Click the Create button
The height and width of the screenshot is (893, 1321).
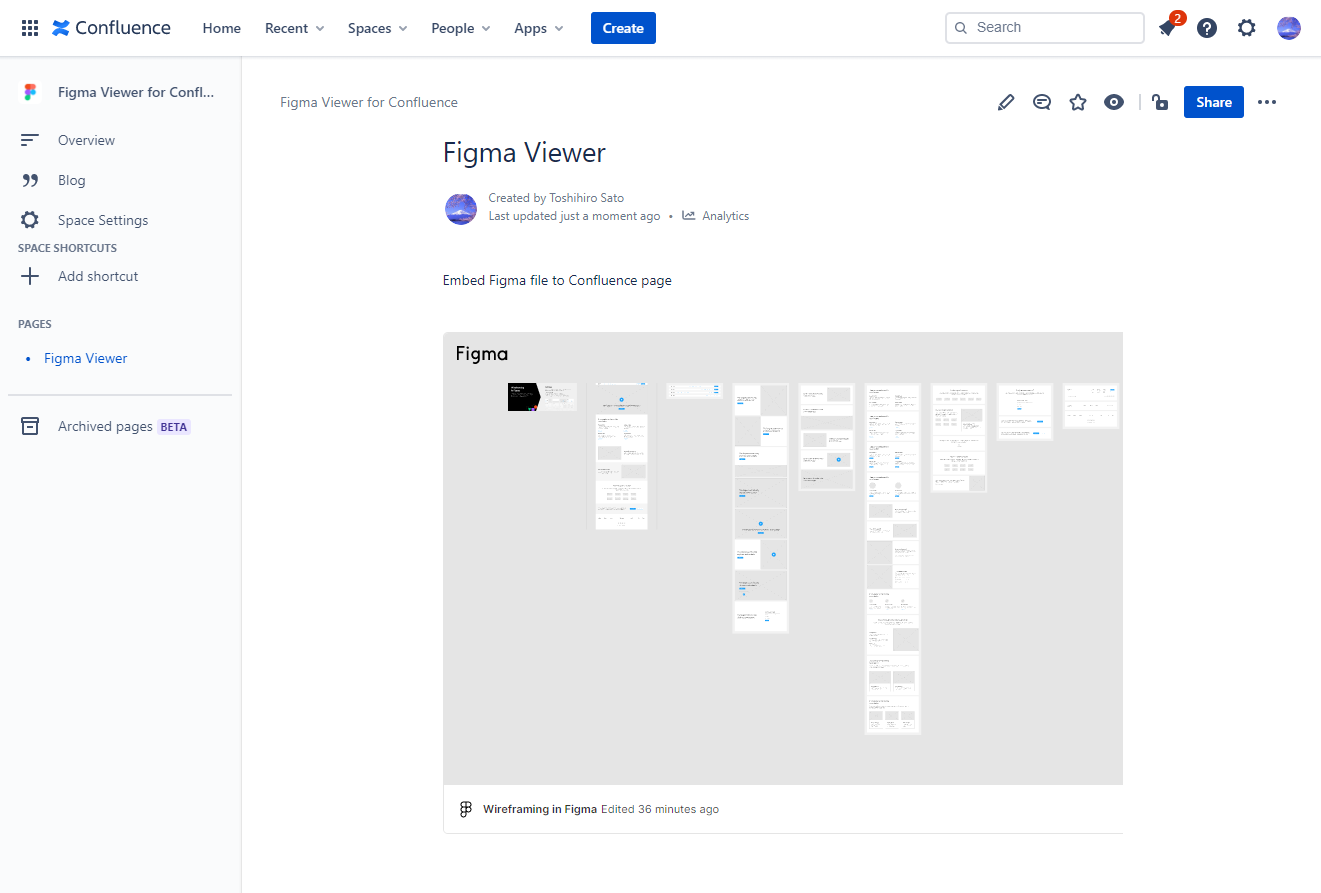point(623,28)
